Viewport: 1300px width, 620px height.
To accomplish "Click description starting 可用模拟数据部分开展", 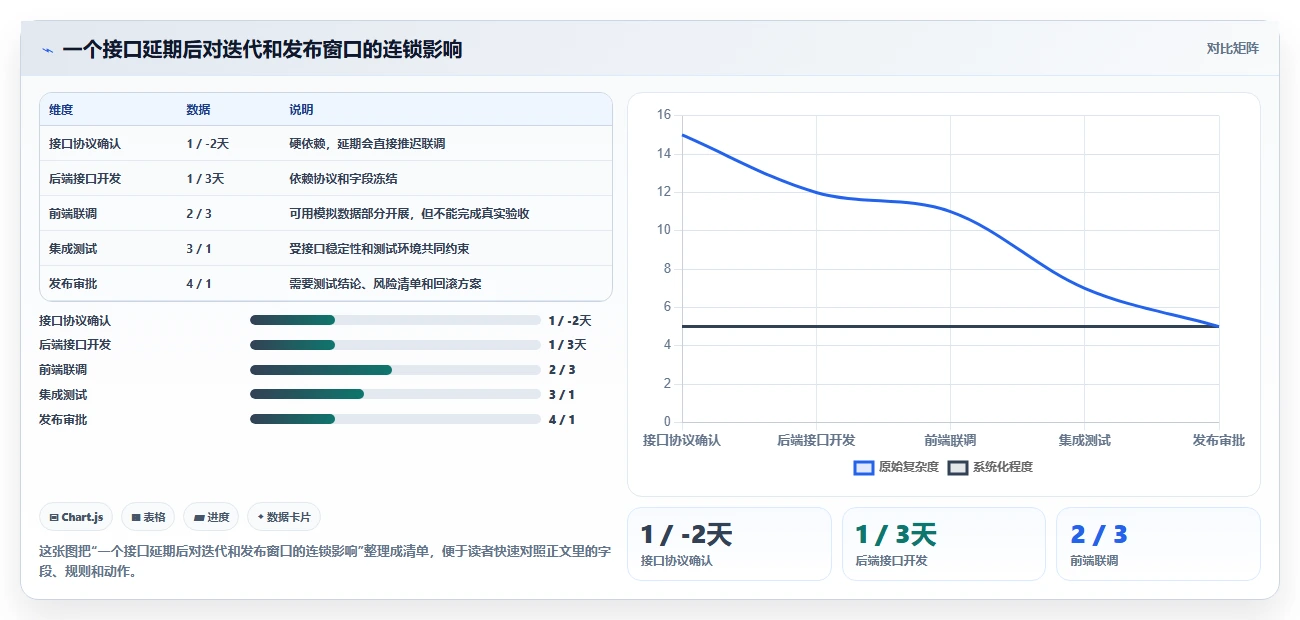I will pos(409,214).
